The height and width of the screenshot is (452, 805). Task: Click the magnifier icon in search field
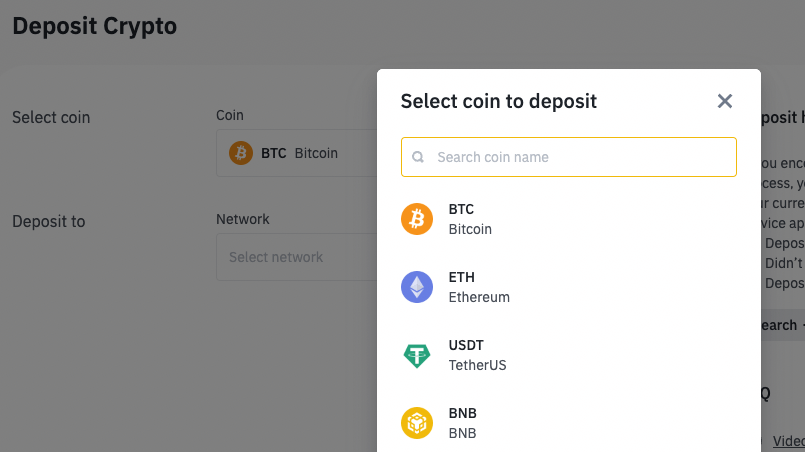(x=418, y=157)
